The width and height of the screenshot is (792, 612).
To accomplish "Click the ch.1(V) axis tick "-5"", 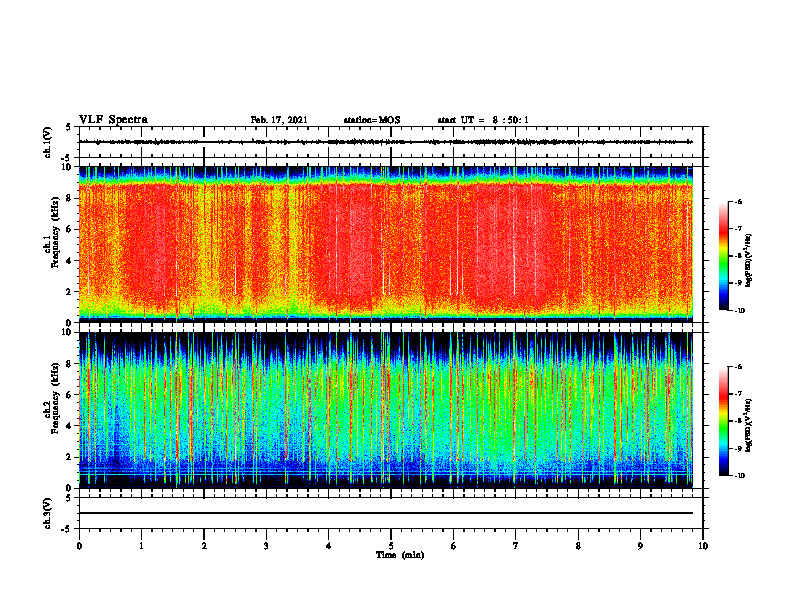I will [67, 158].
